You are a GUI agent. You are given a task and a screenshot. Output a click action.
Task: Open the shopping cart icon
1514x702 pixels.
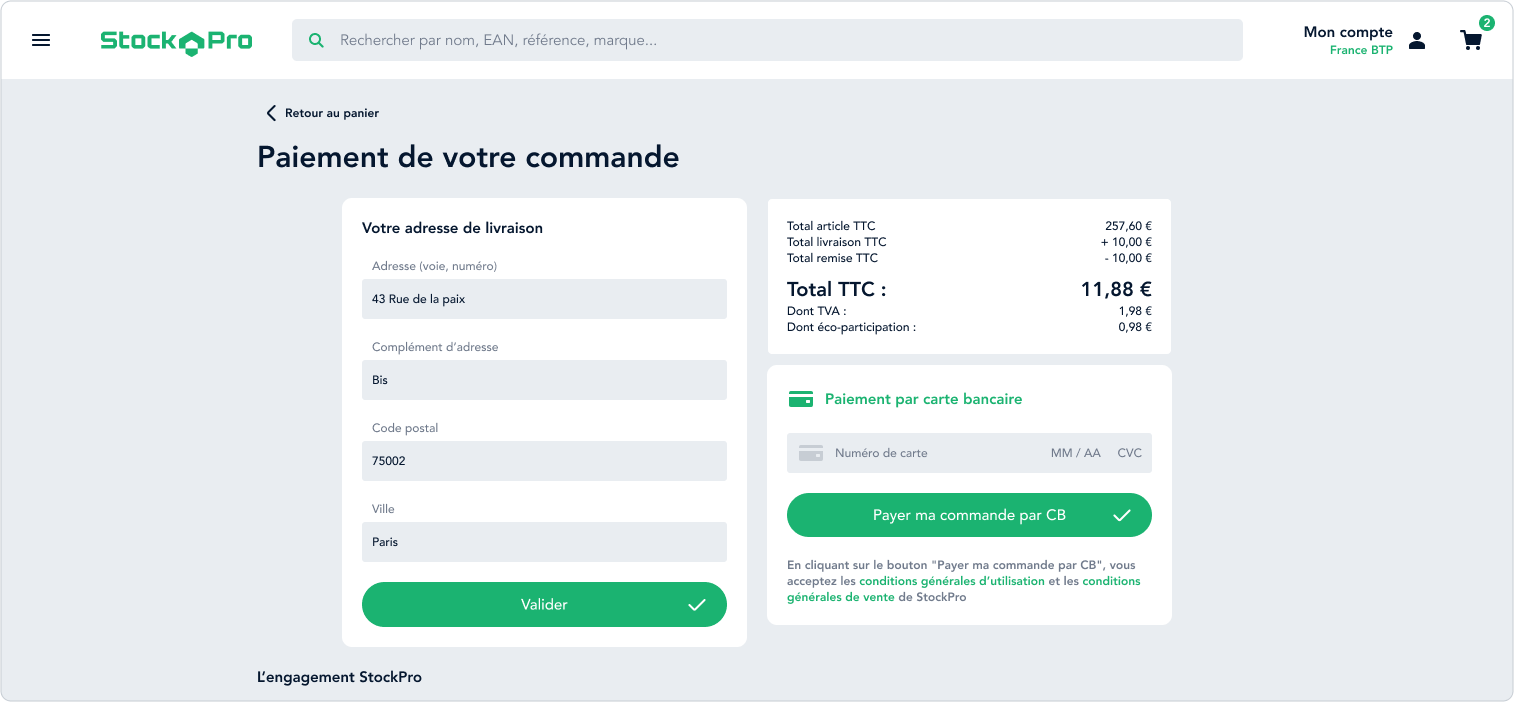coord(1470,41)
